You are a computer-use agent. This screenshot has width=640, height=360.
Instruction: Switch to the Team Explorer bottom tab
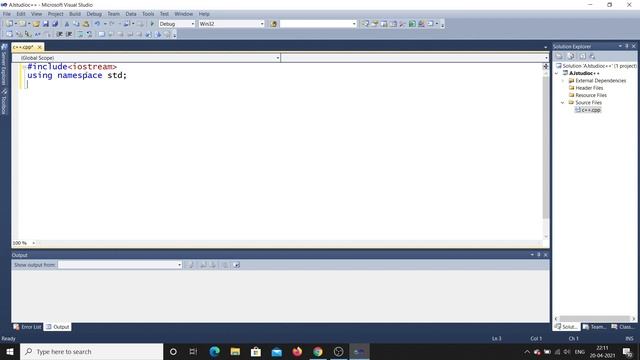(x=594, y=327)
